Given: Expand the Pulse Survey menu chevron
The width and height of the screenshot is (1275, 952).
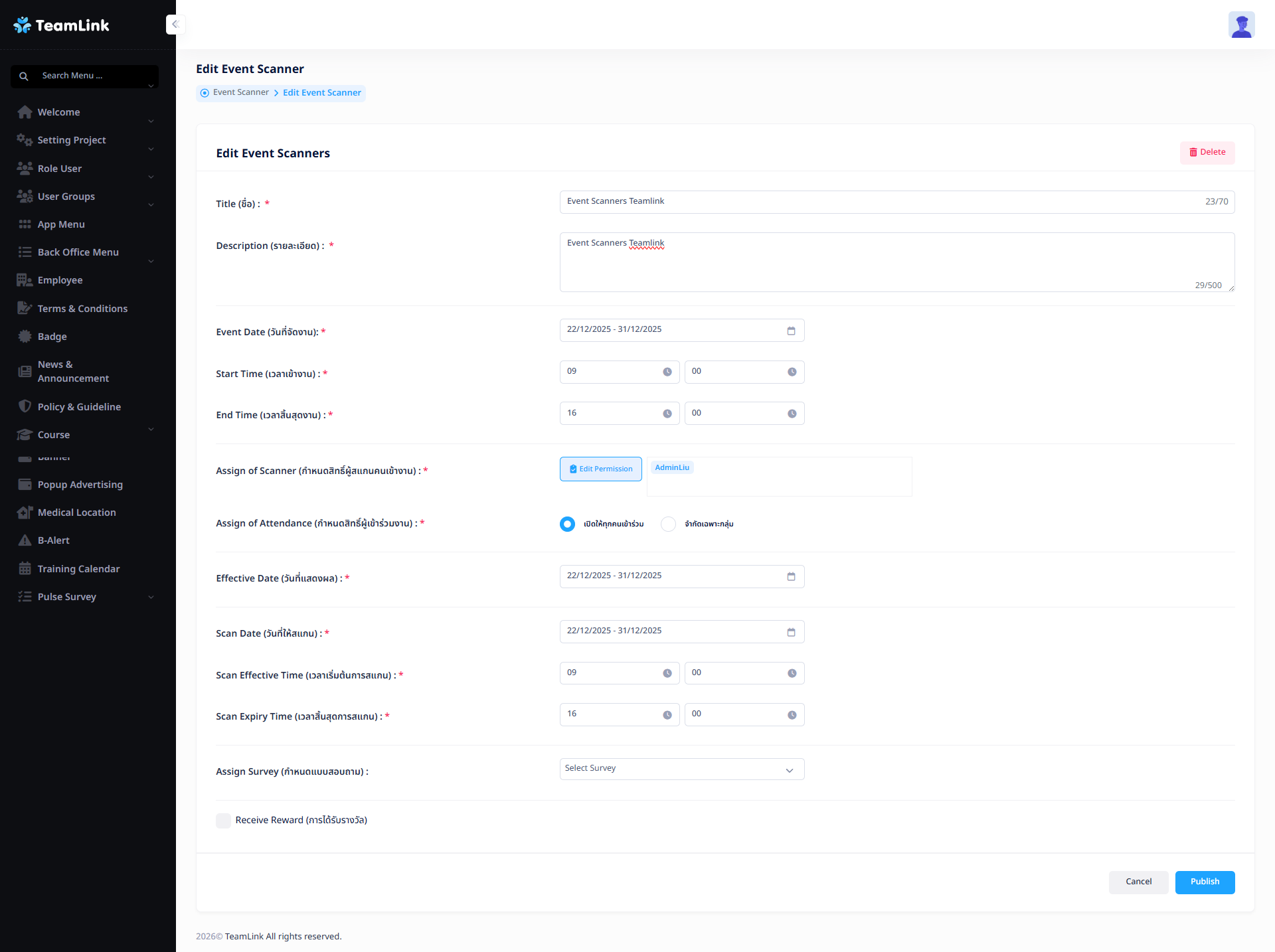Looking at the screenshot, I should click(151, 597).
